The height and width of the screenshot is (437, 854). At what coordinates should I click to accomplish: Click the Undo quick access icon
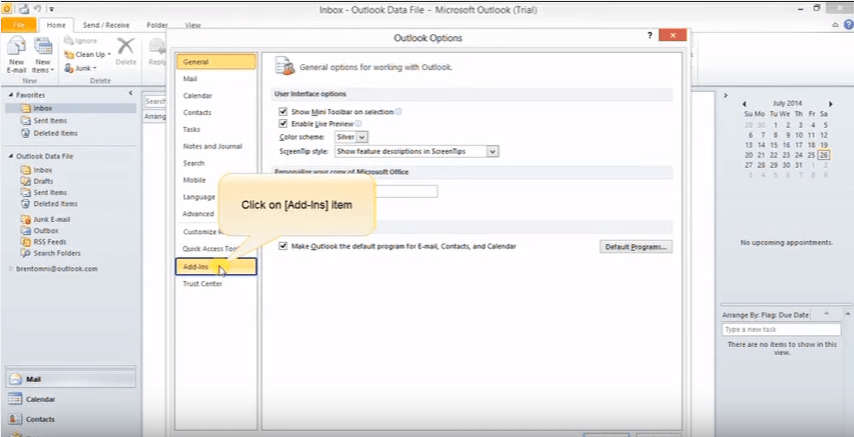[38, 9]
